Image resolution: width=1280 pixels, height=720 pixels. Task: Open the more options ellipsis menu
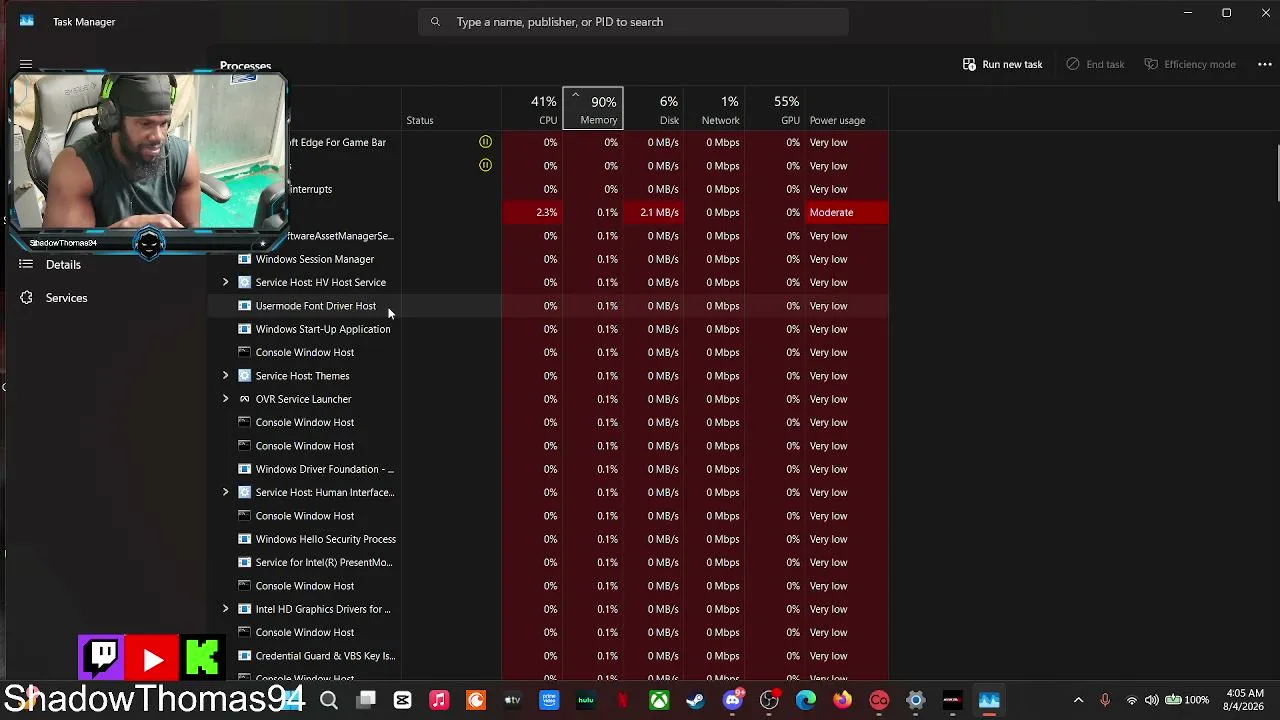click(1264, 64)
